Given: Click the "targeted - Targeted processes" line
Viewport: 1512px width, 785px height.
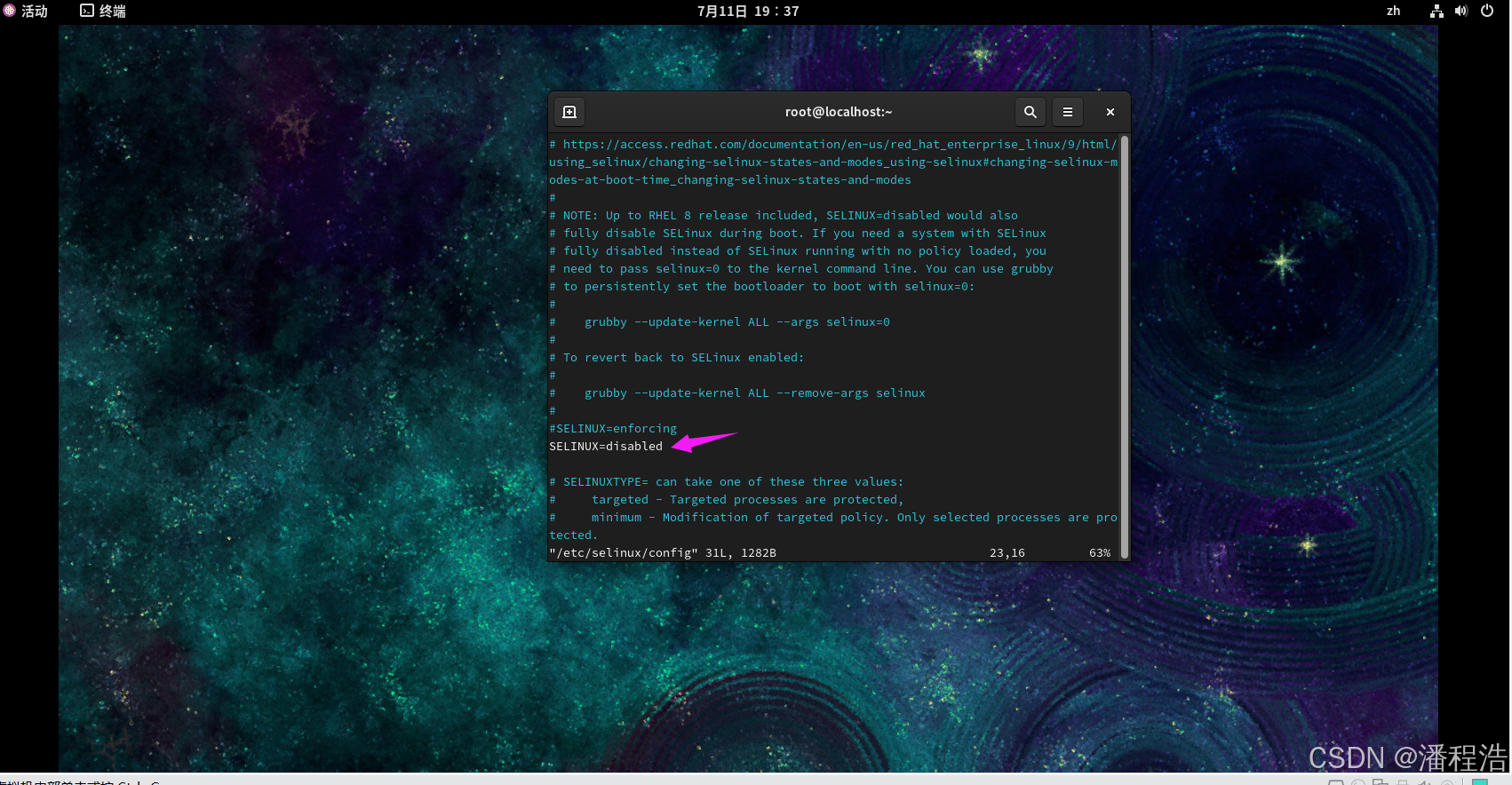Looking at the screenshot, I should pos(727,500).
